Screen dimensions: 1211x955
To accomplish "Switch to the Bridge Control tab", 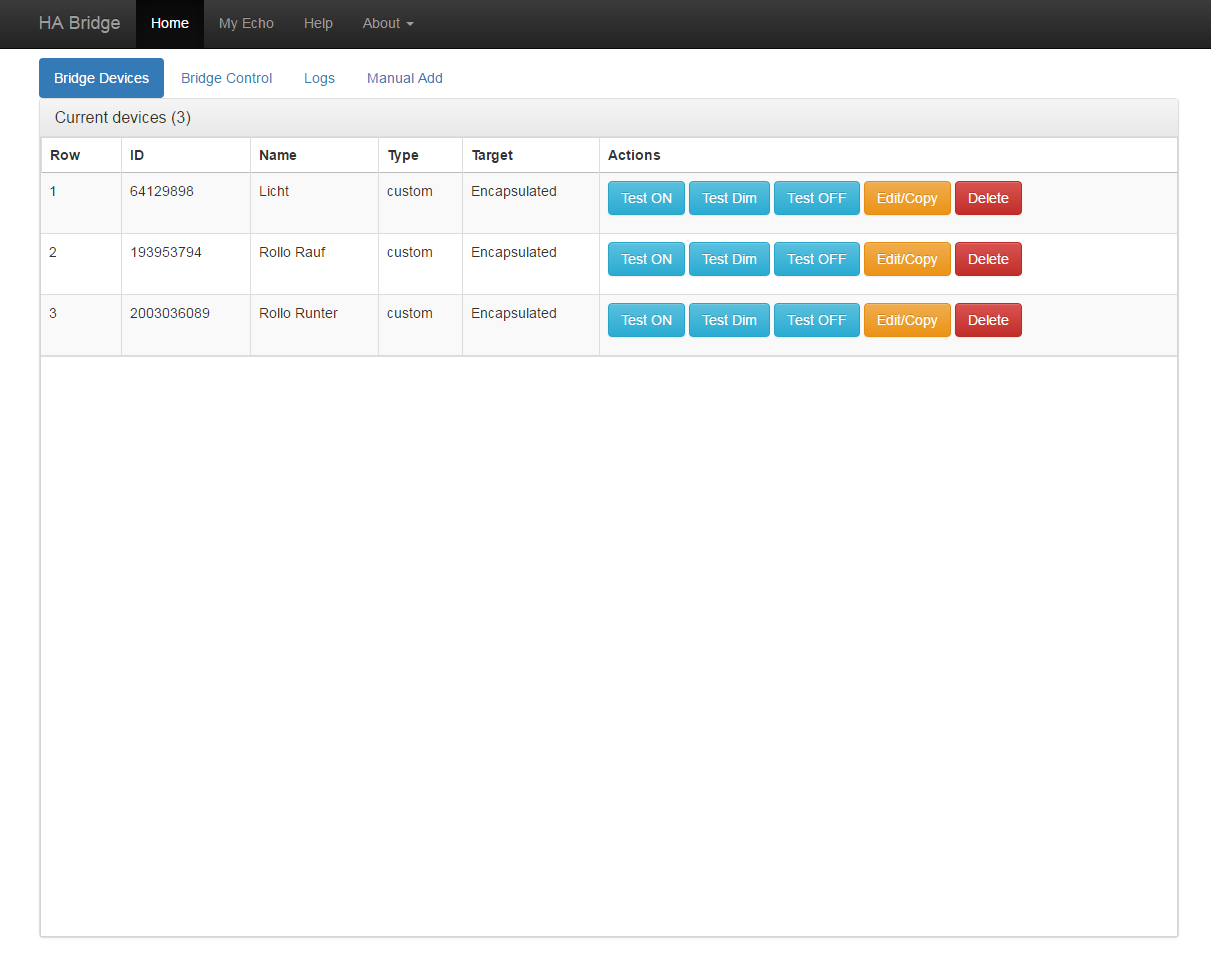I will coord(226,78).
